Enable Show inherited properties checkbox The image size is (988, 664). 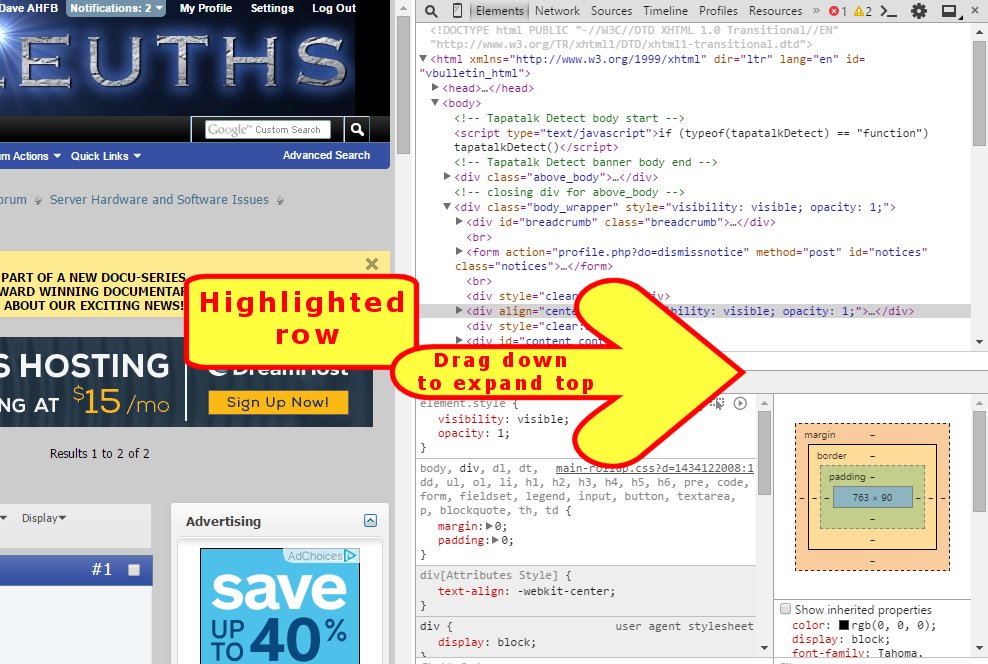(785, 609)
